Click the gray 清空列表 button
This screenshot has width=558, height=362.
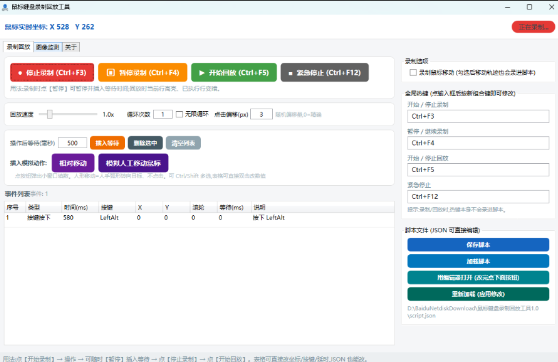point(183,143)
